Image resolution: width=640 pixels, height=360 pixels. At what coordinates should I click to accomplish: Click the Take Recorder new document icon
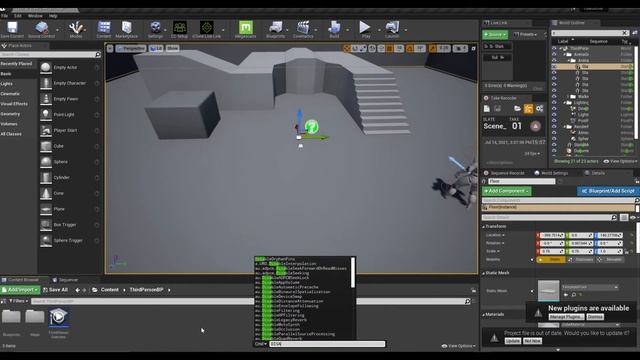pos(487,109)
